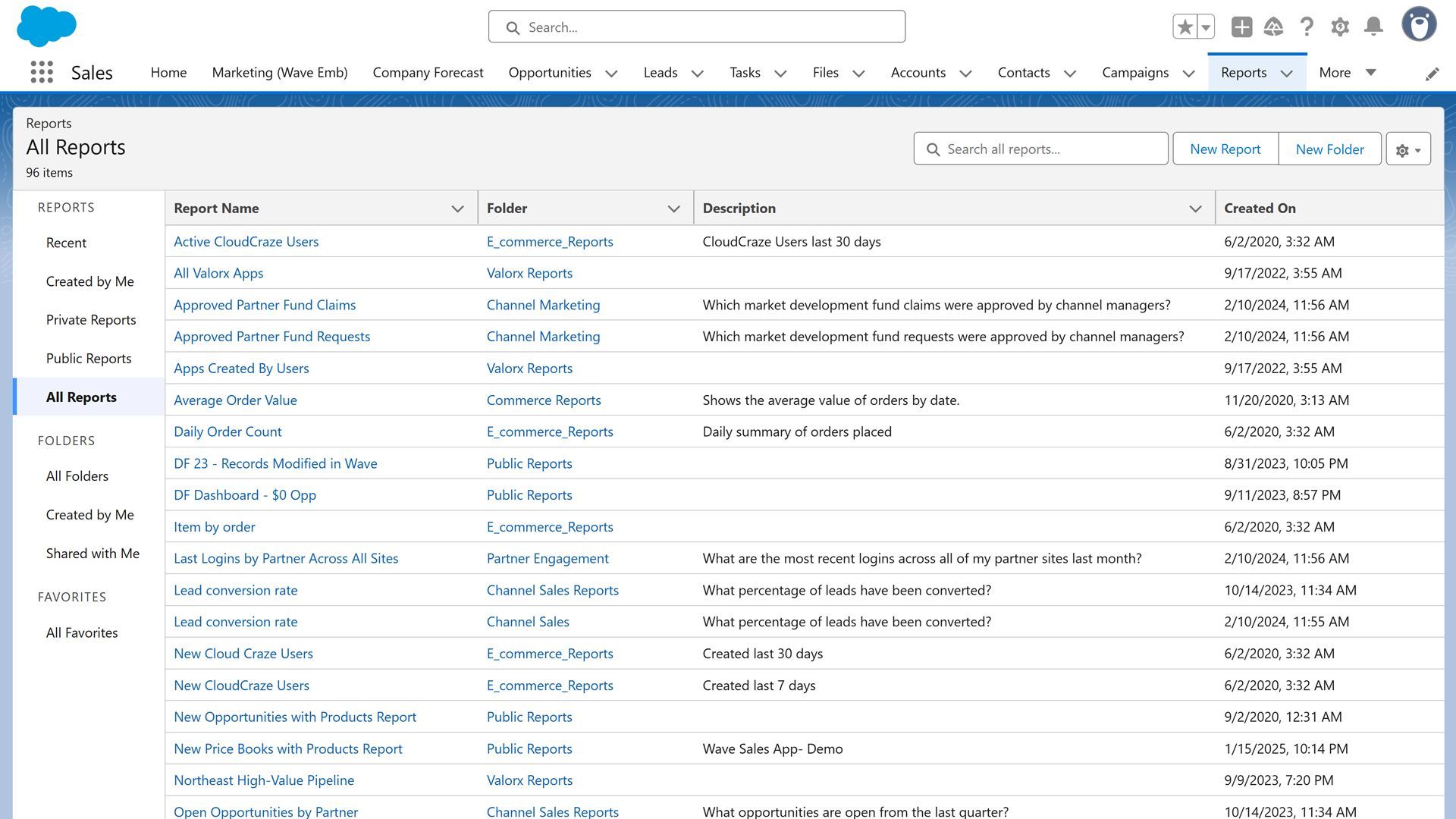Open the global actions plus icon
This screenshot has width=1456, height=819.
[1241, 25]
